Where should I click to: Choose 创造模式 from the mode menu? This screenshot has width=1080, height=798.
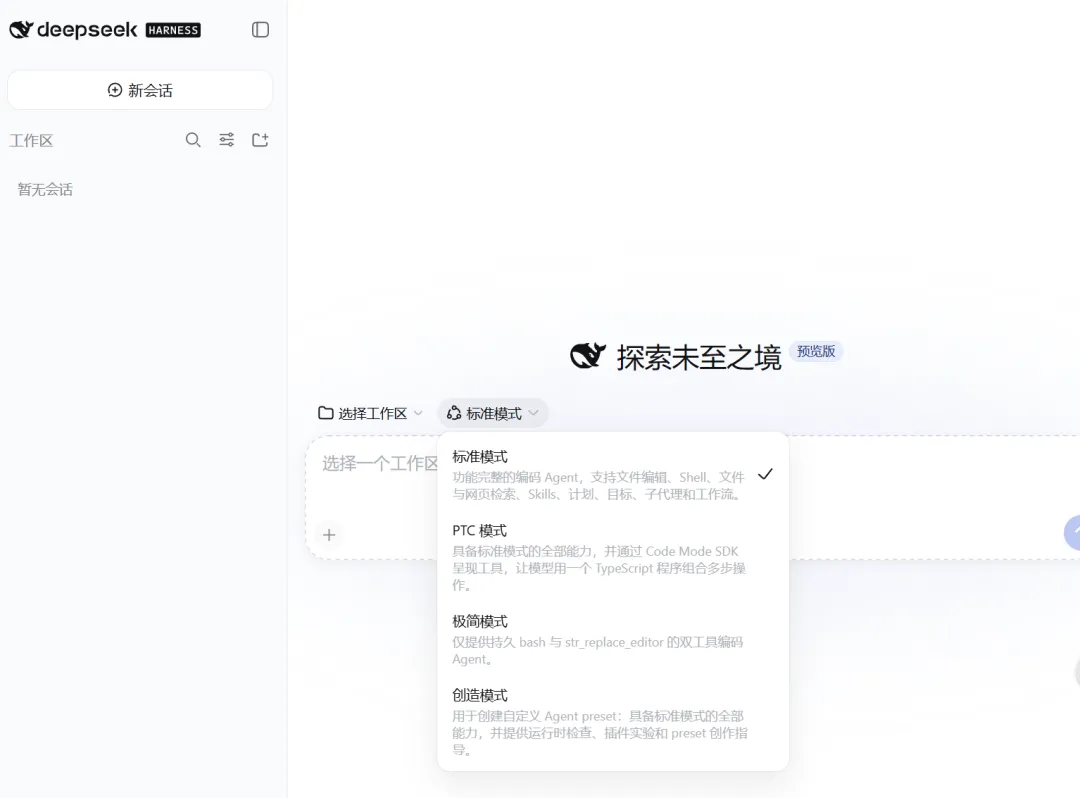(612, 722)
